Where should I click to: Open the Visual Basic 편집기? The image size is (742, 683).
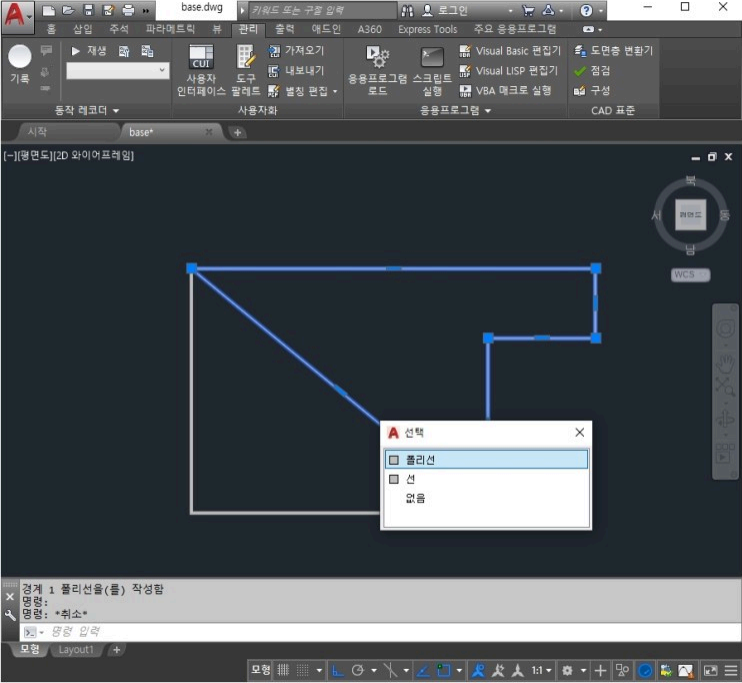point(510,51)
